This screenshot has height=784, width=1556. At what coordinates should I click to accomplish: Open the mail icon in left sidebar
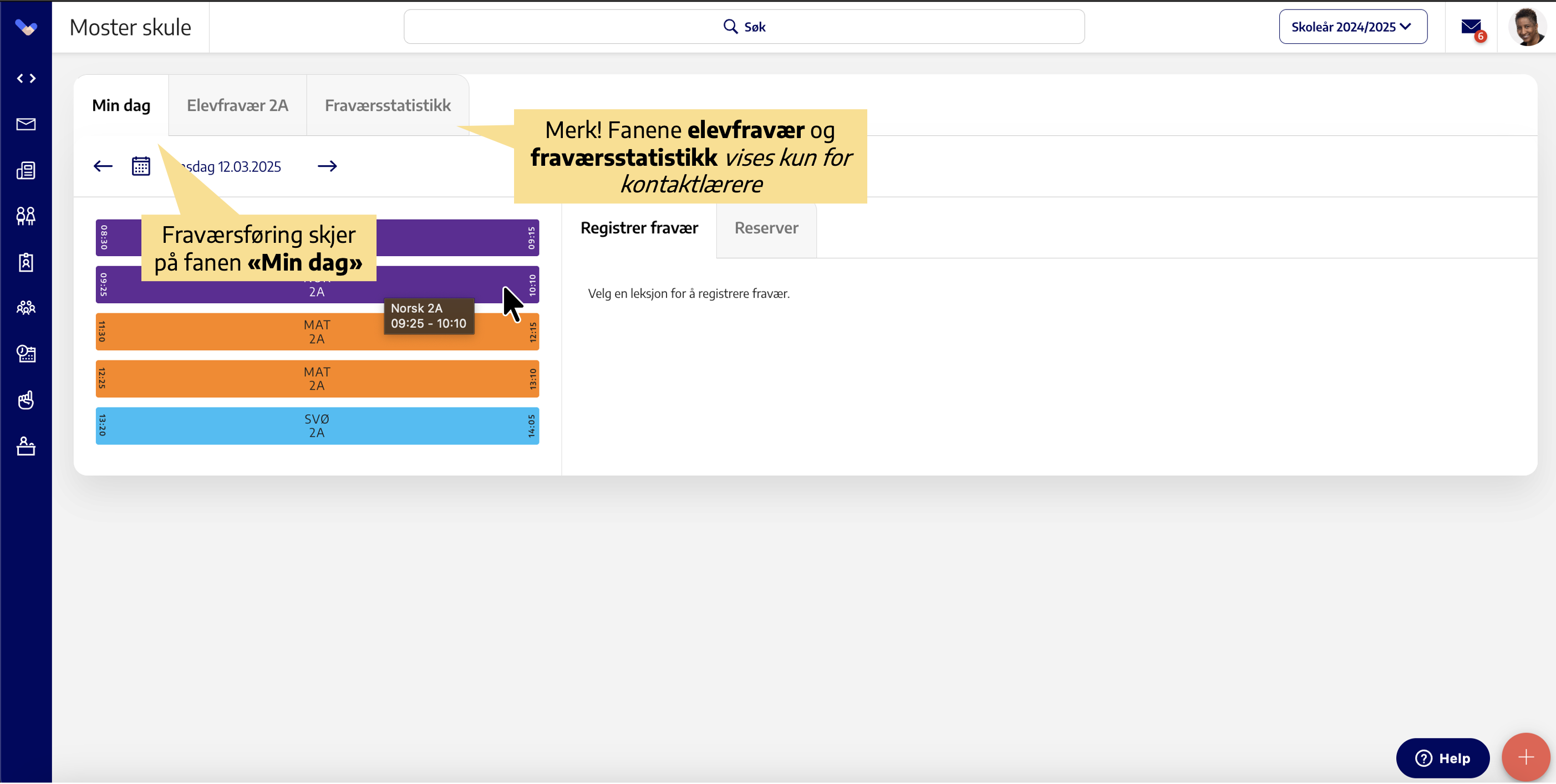[x=26, y=124]
